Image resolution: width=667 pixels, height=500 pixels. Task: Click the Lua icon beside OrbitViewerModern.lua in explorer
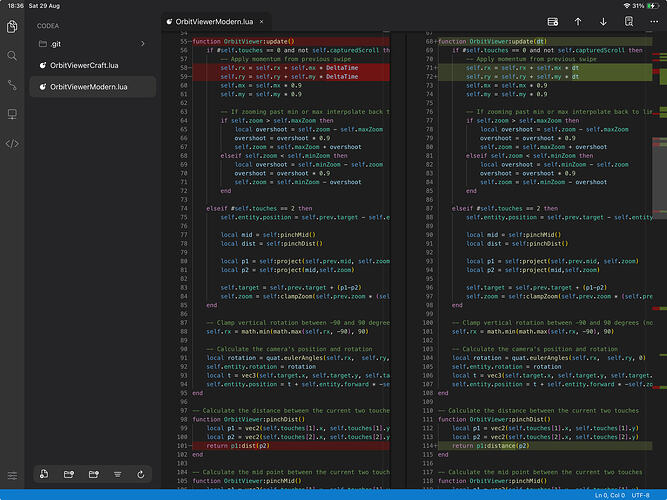(x=43, y=87)
